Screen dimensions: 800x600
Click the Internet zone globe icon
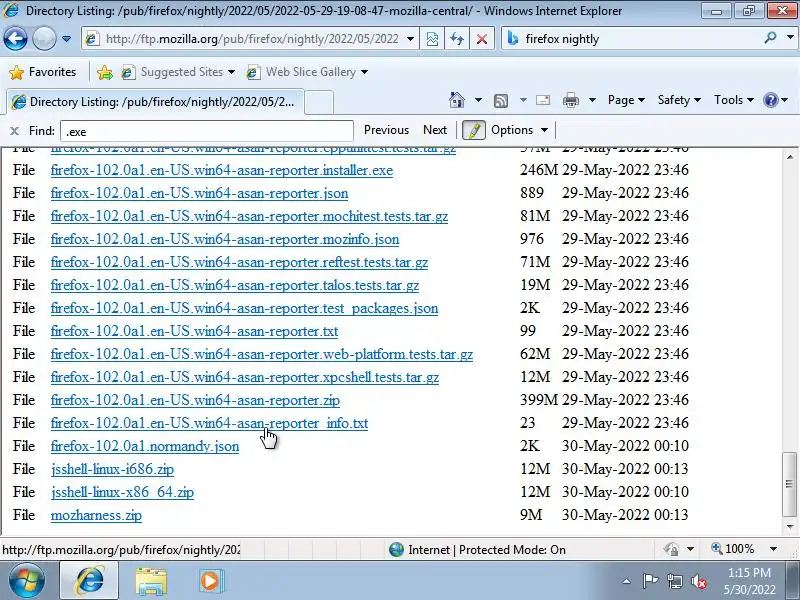(396, 549)
